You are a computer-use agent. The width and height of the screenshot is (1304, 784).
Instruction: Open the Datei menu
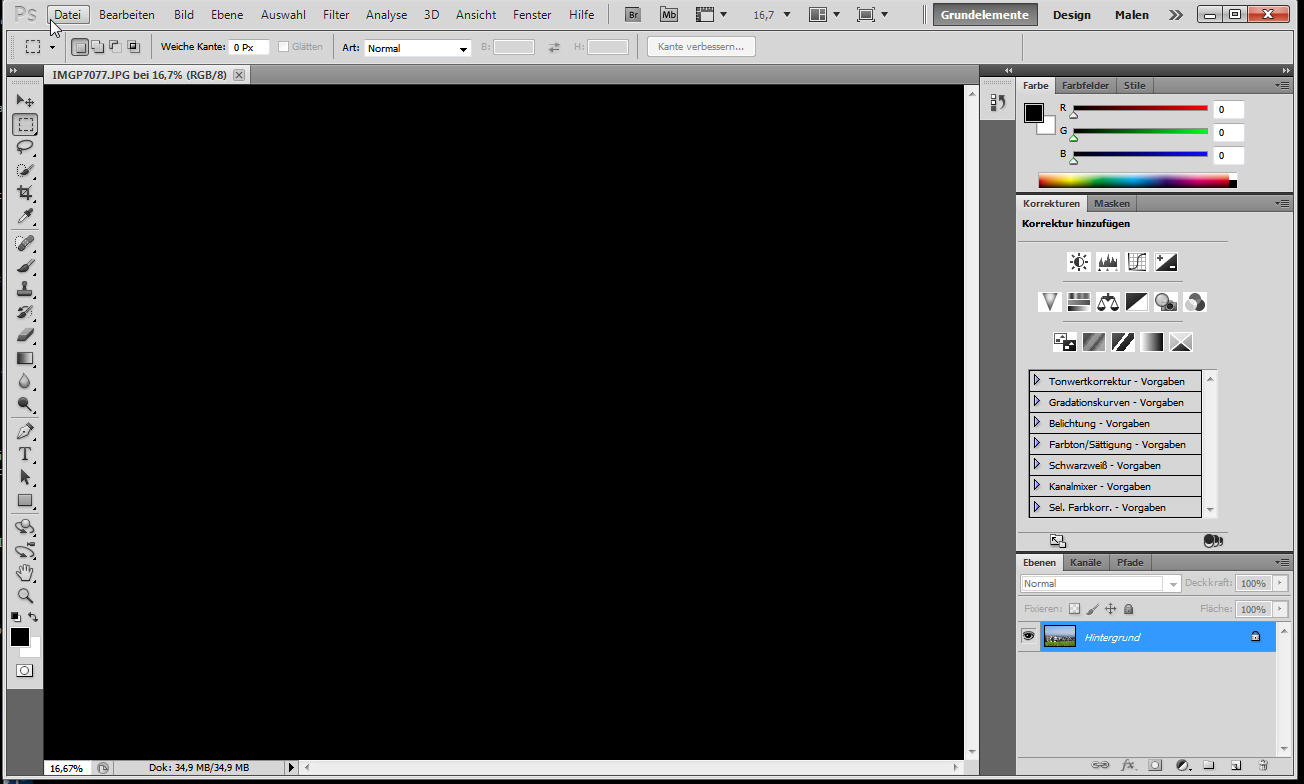(68, 15)
